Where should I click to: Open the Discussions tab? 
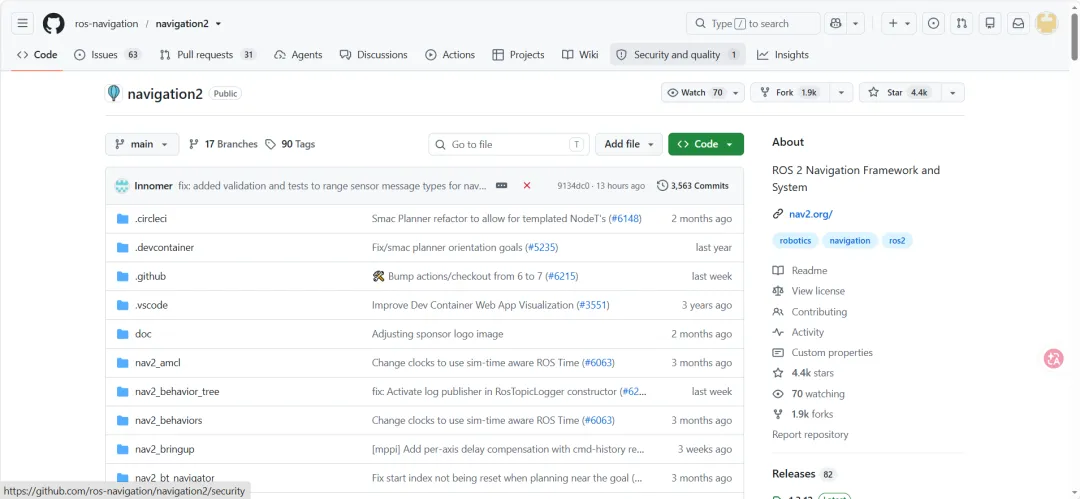coord(373,54)
